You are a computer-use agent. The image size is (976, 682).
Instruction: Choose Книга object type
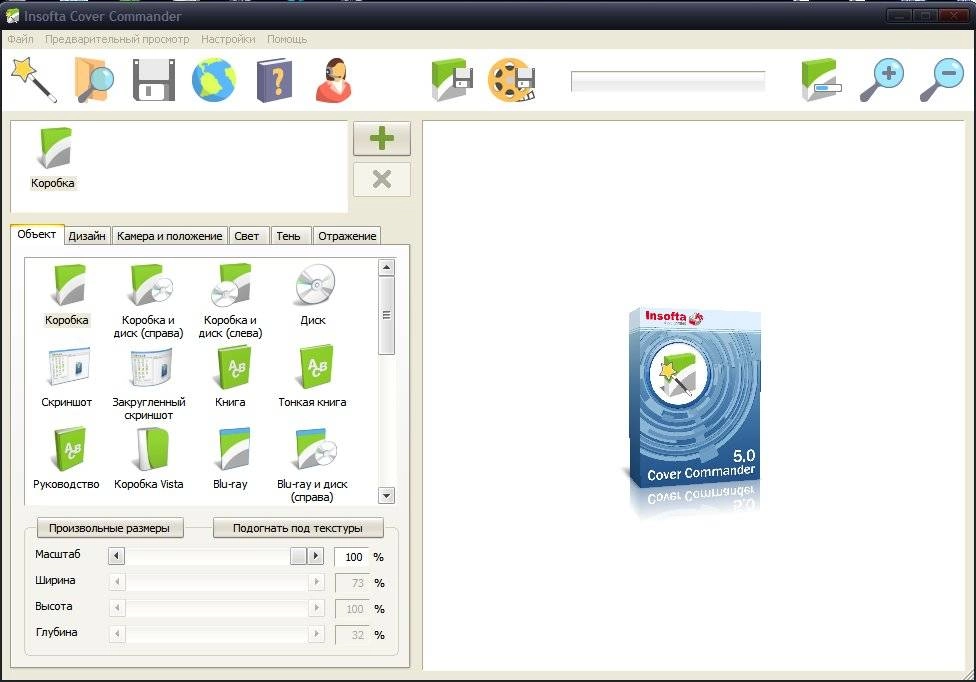click(230, 377)
